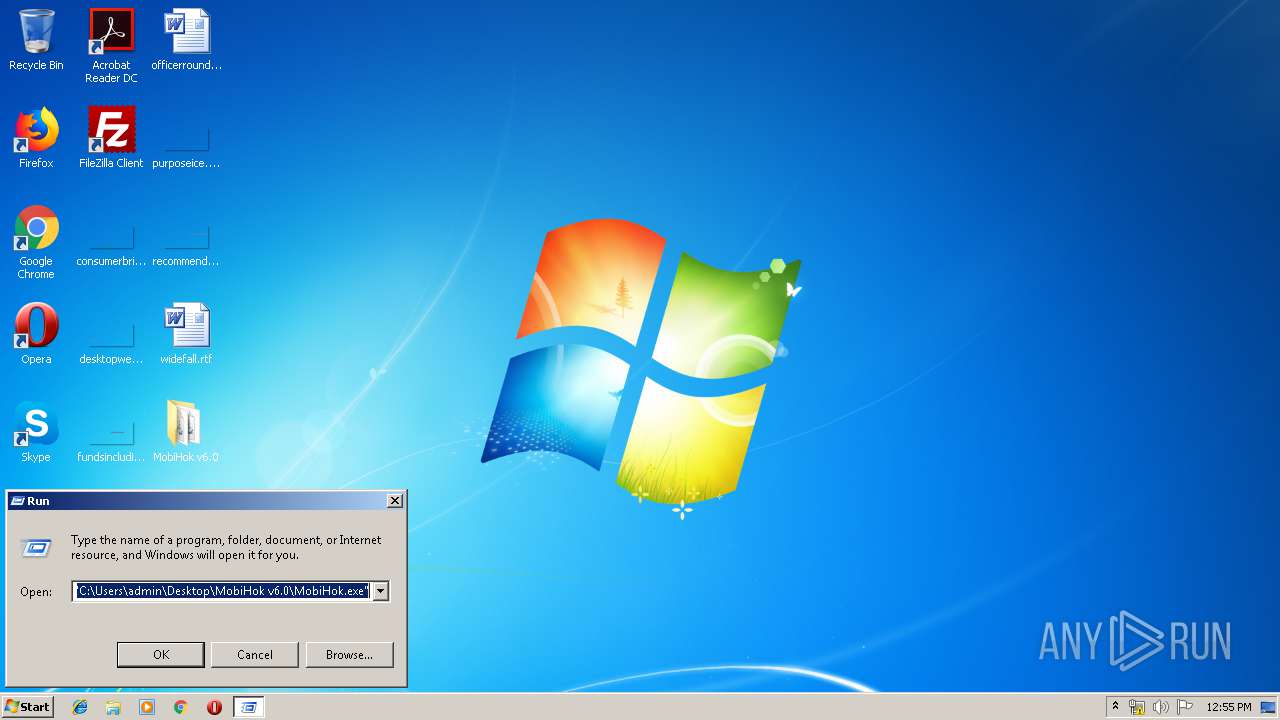Image resolution: width=1280 pixels, height=720 pixels.
Task: Show hidden tray icons arrow
Action: point(1115,707)
